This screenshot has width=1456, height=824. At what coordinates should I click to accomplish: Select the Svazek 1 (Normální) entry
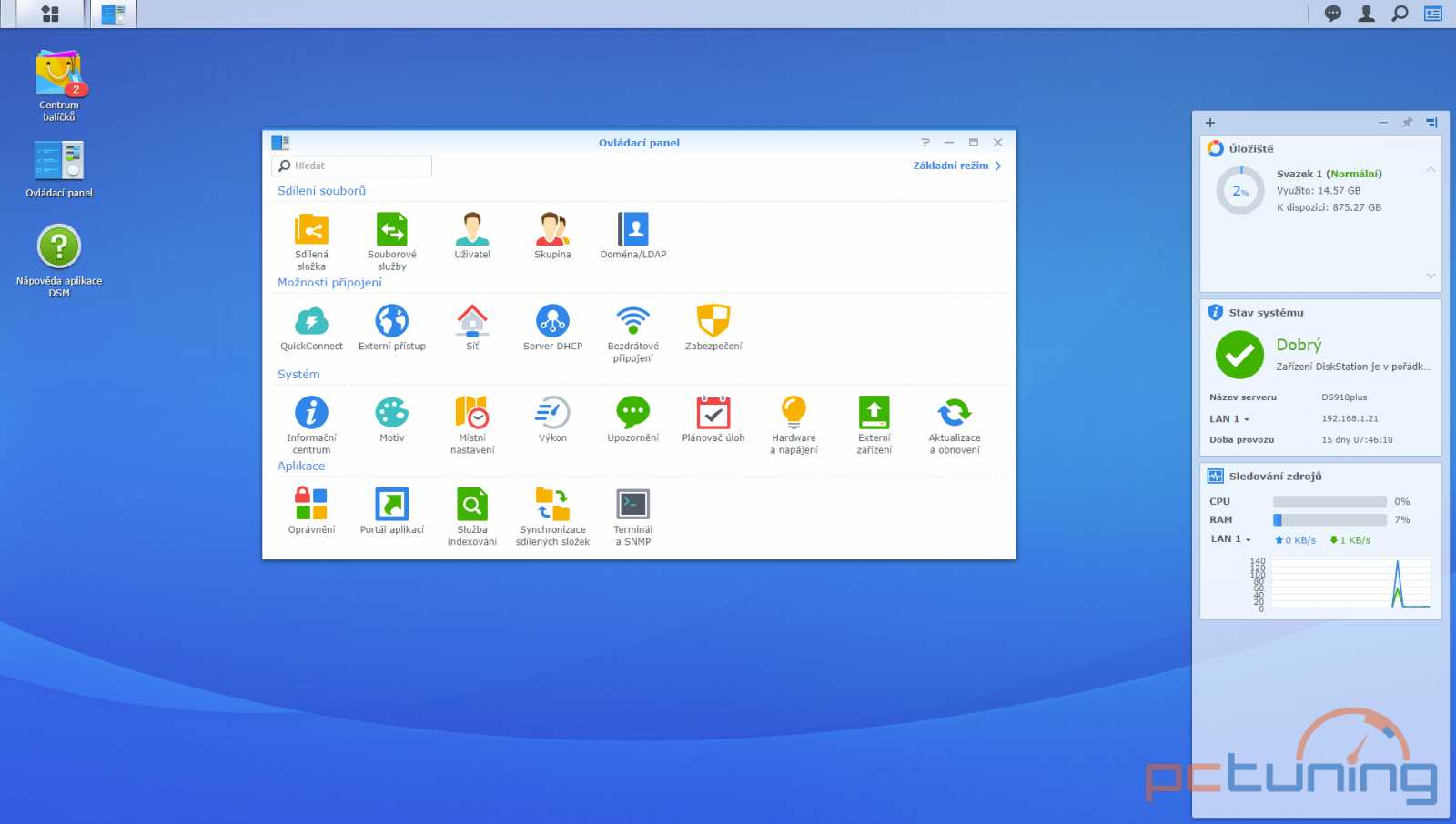coord(1329,174)
